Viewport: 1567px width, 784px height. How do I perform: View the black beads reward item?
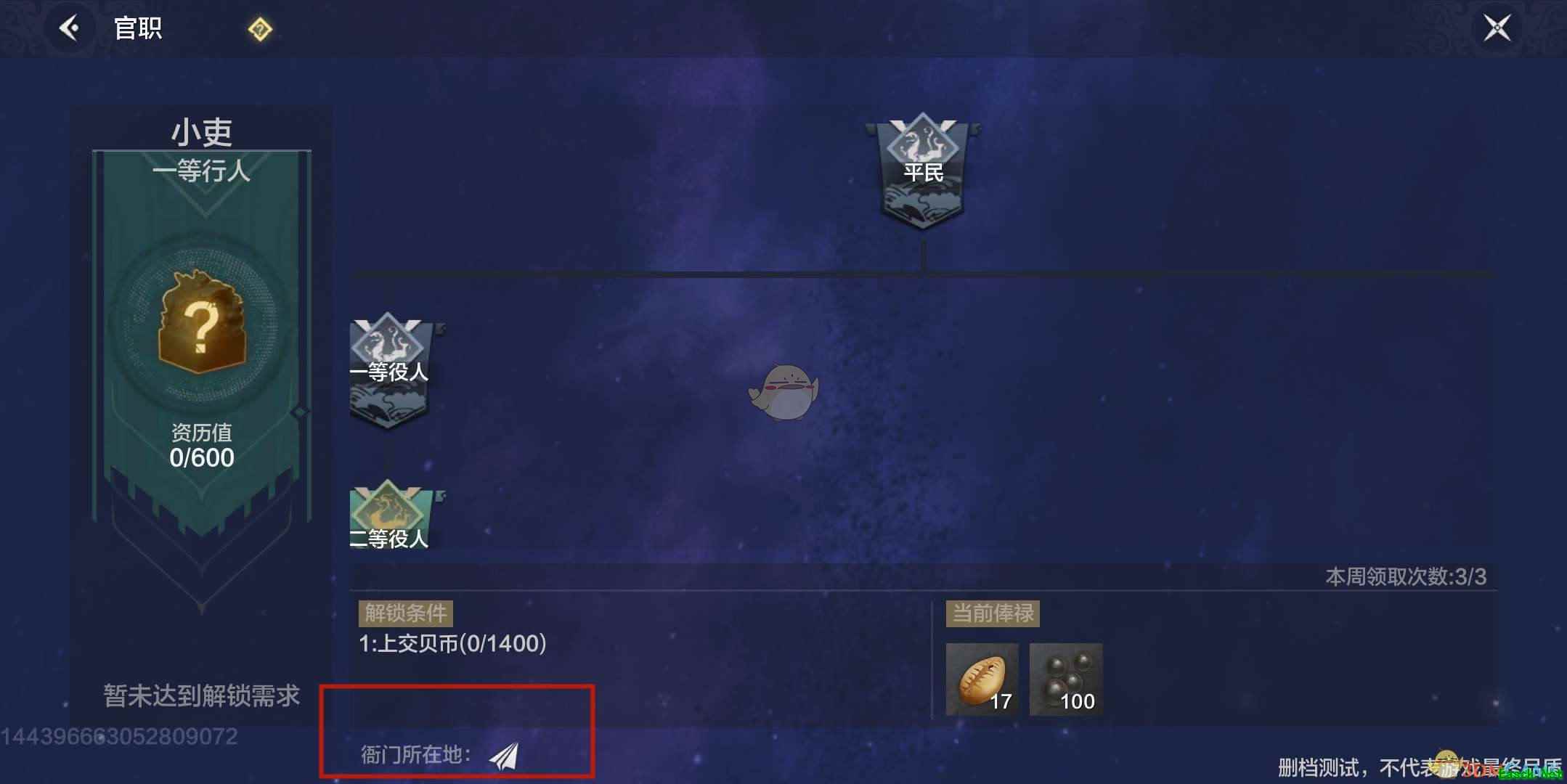point(1066,679)
